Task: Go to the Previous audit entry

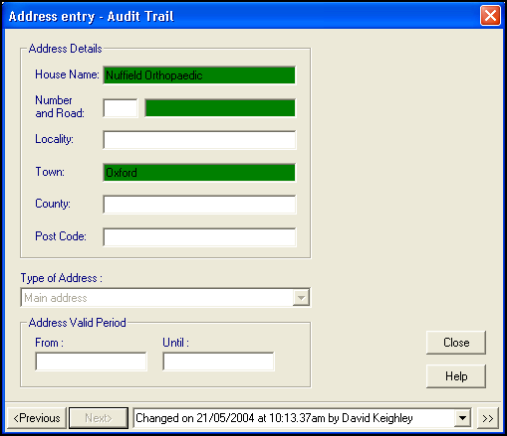Action: [37, 418]
